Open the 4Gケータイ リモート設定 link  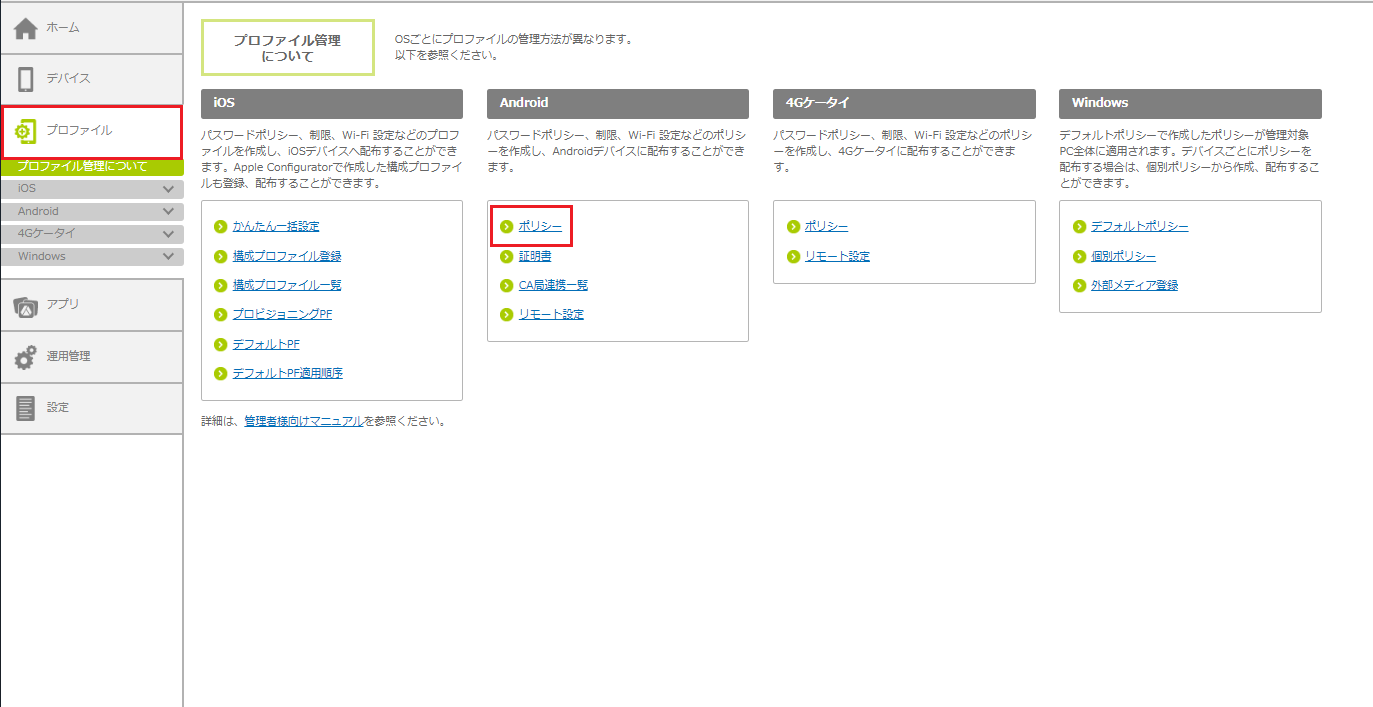[837, 256]
